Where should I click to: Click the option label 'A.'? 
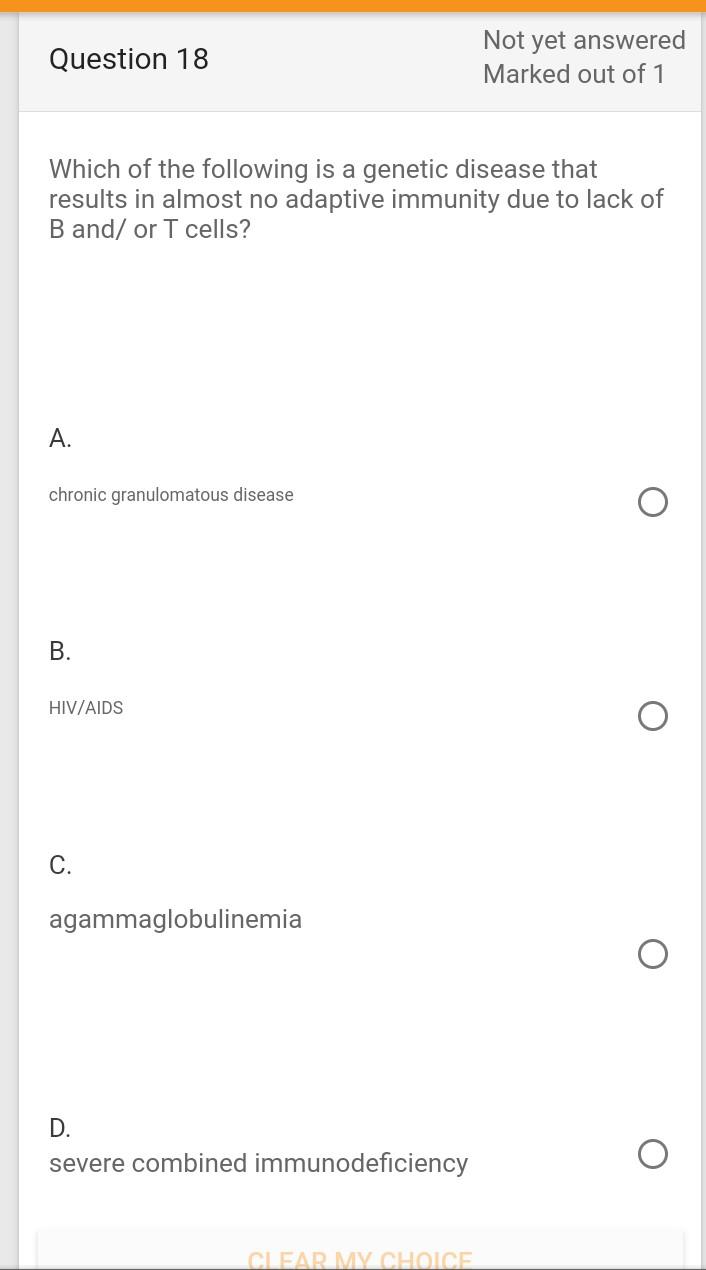point(60,438)
